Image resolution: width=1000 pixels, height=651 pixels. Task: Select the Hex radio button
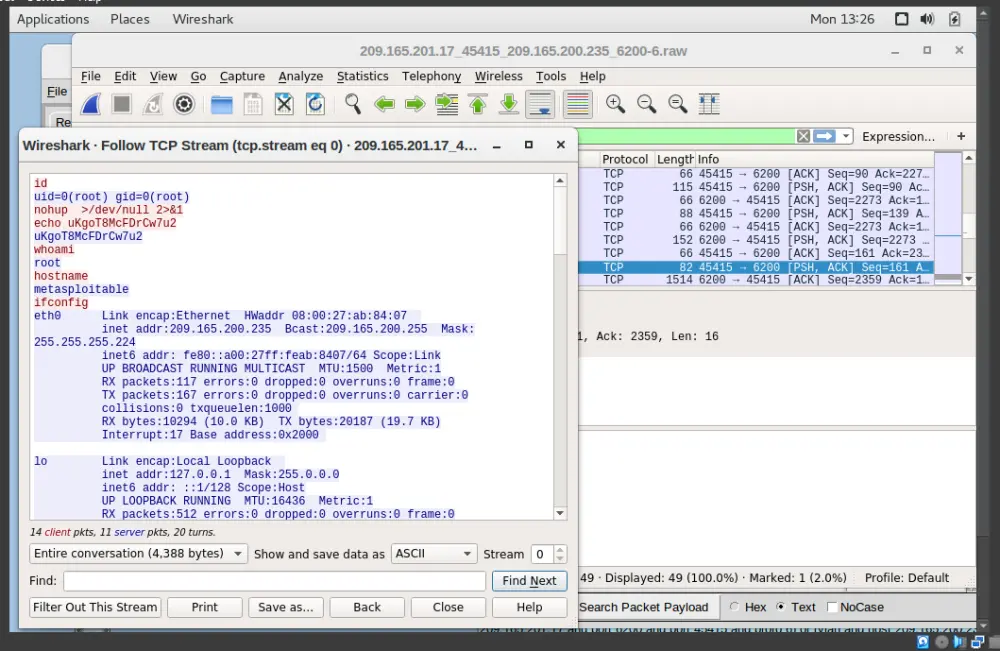coord(735,607)
